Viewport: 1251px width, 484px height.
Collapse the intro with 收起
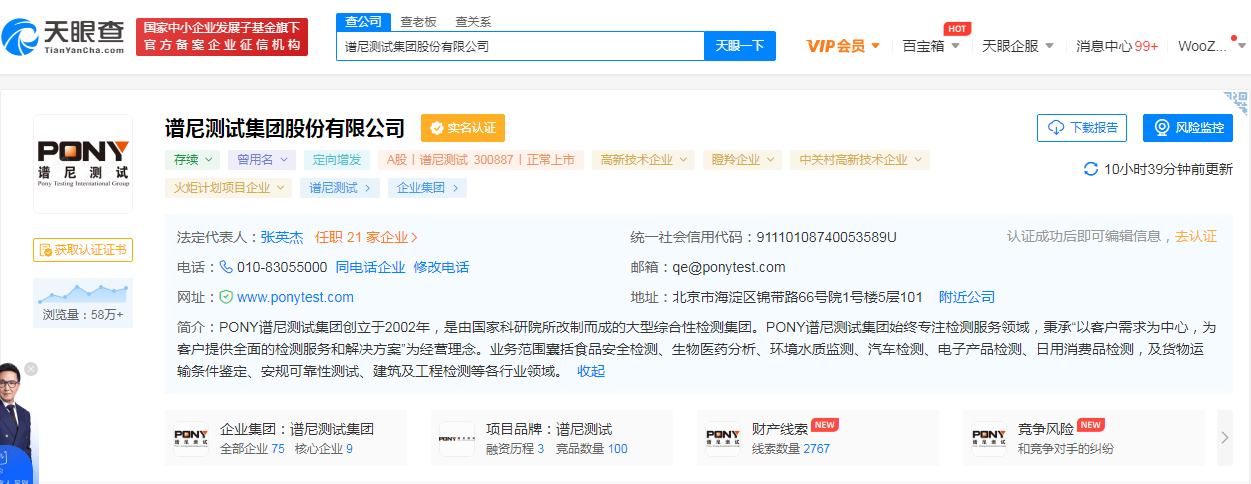[x=591, y=371]
